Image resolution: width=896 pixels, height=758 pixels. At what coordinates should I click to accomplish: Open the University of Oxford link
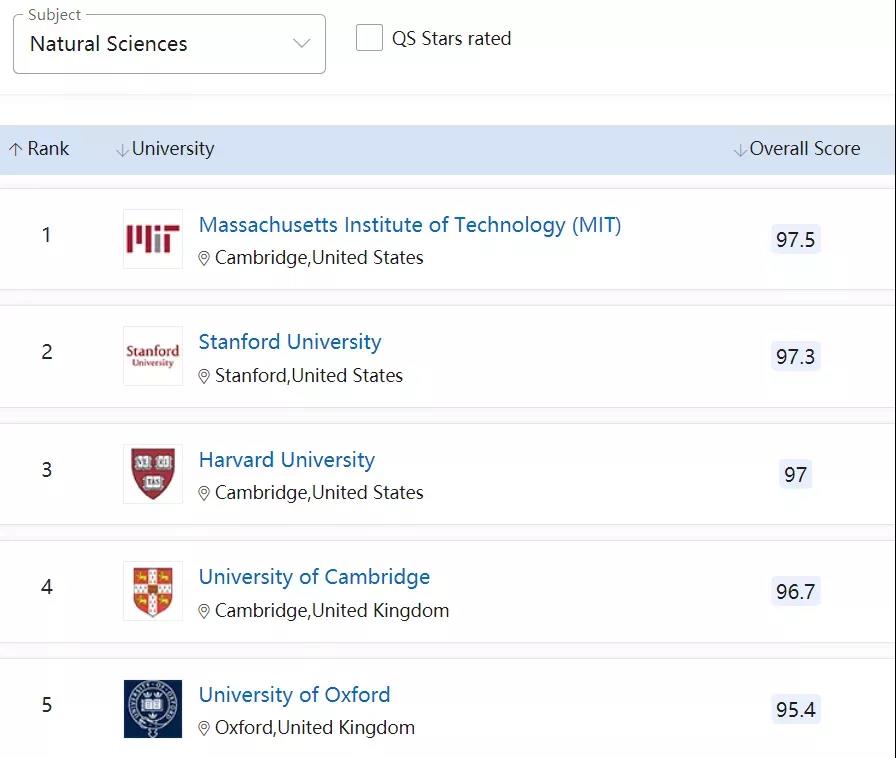tap(294, 695)
